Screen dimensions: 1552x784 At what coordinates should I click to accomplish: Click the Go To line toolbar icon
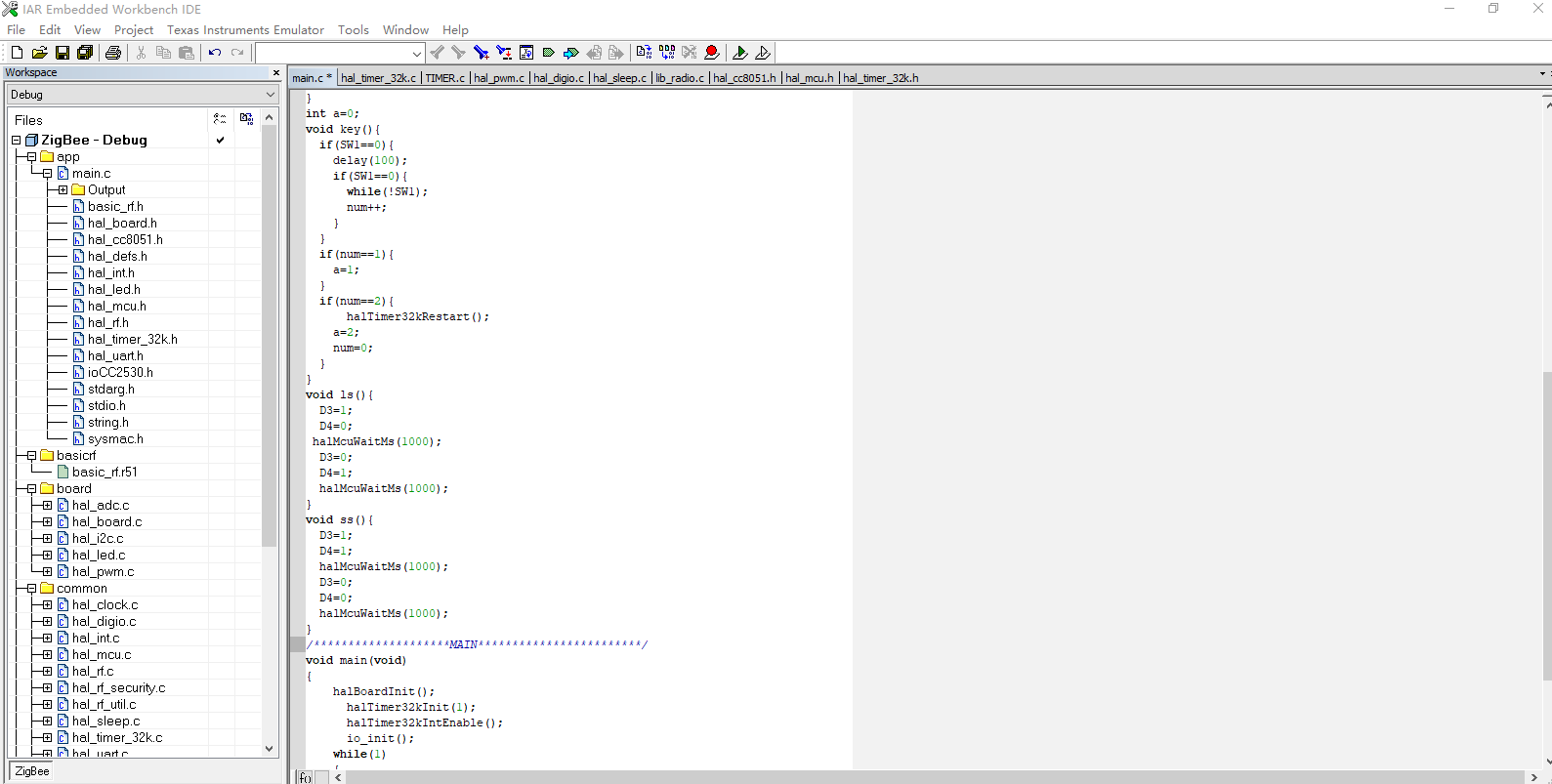click(x=526, y=53)
